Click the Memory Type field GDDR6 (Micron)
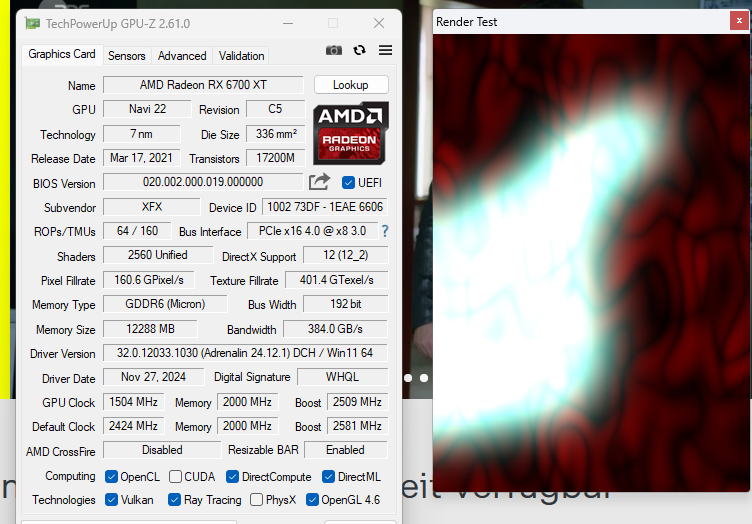Image resolution: width=752 pixels, height=524 pixels. (165, 303)
